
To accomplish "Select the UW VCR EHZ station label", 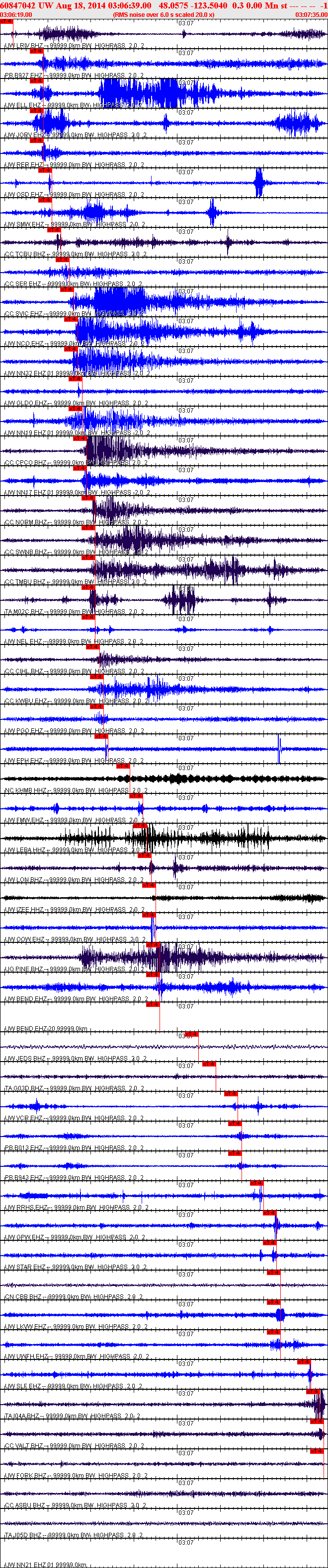I will click(75, 1119).
